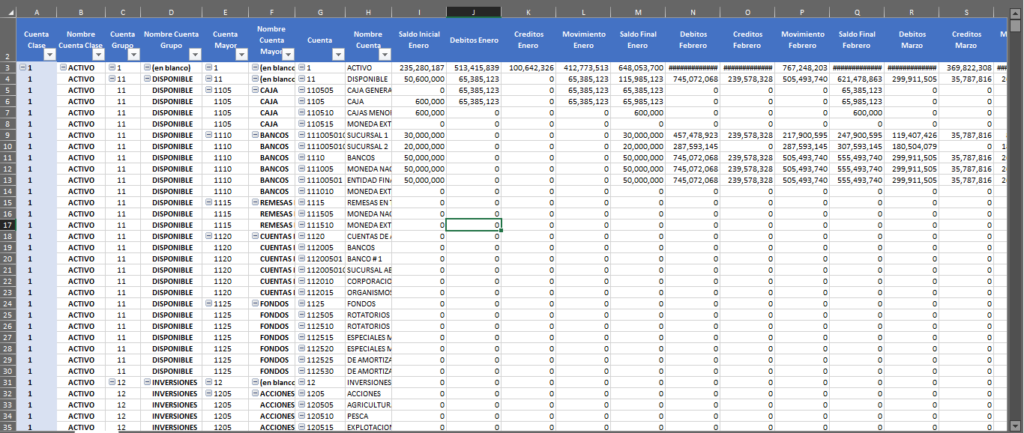Open the Cuenta Grupo filter dropdown

[x=133, y=56]
